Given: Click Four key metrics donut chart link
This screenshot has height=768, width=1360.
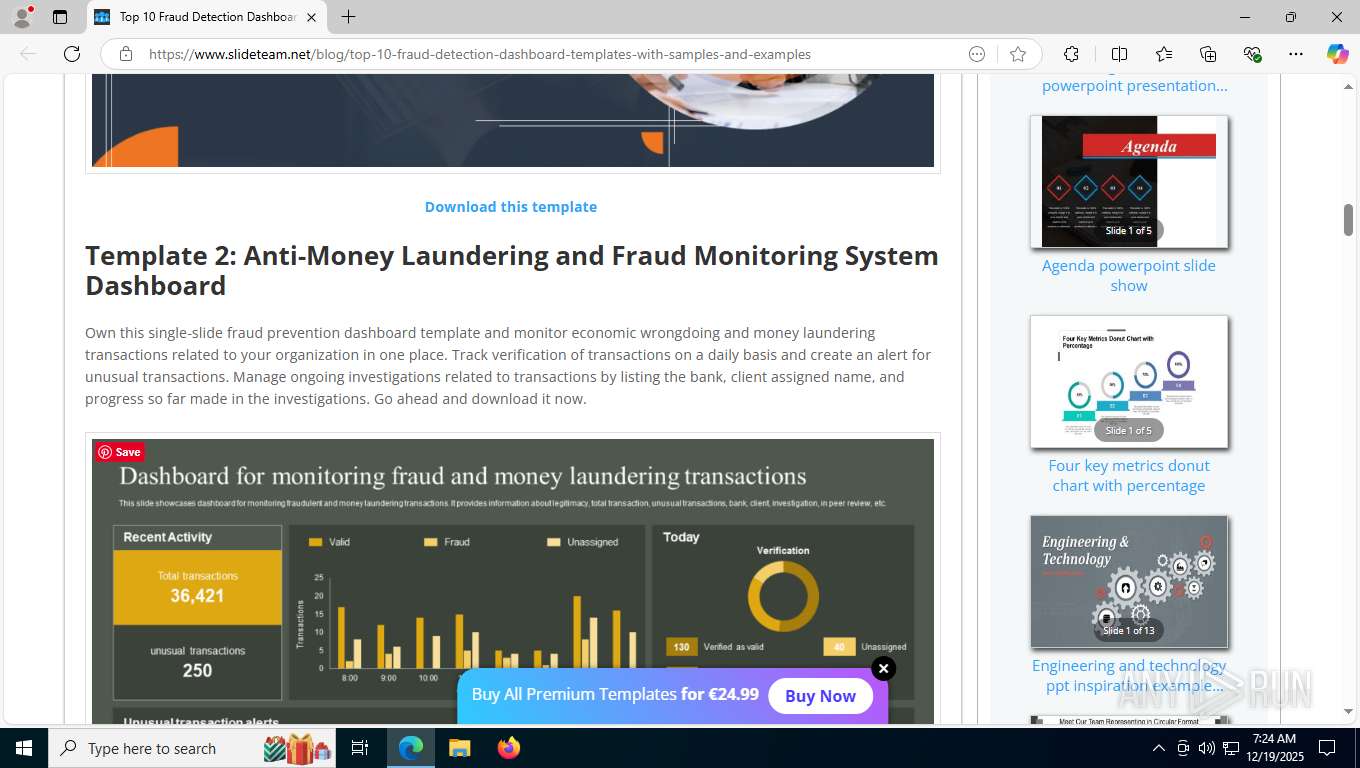Looking at the screenshot, I should click(1129, 475).
